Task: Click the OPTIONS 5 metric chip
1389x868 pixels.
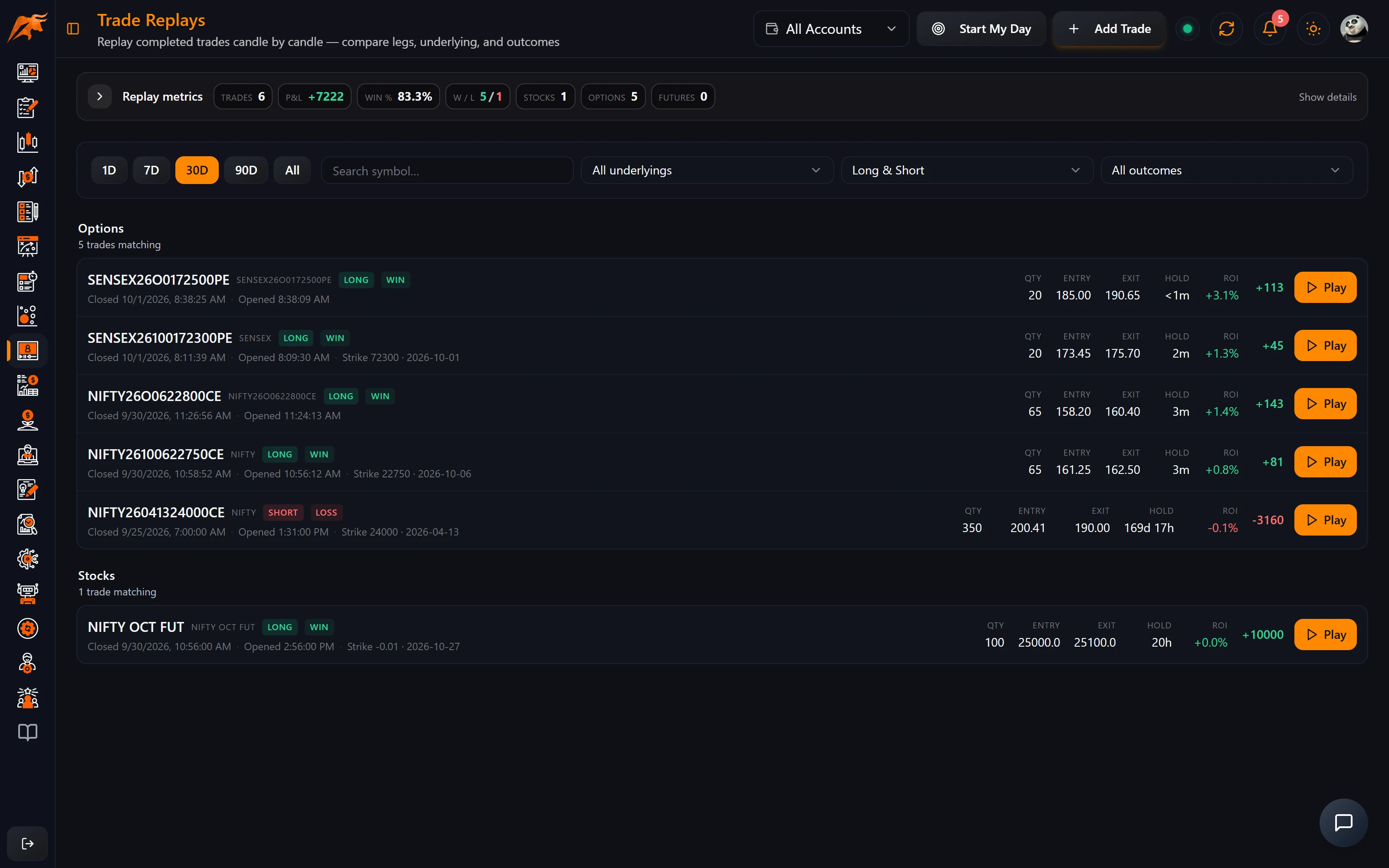Action: point(613,96)
